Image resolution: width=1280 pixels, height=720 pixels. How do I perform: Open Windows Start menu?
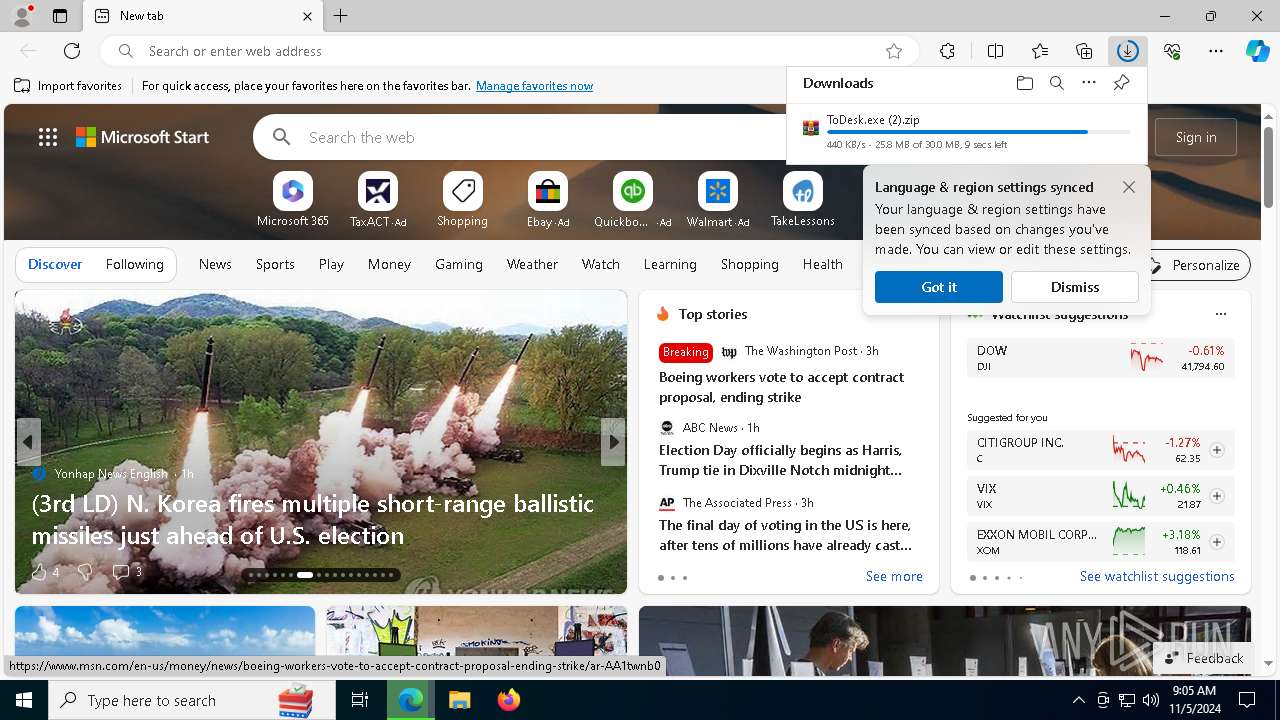(x=24, y=700)
